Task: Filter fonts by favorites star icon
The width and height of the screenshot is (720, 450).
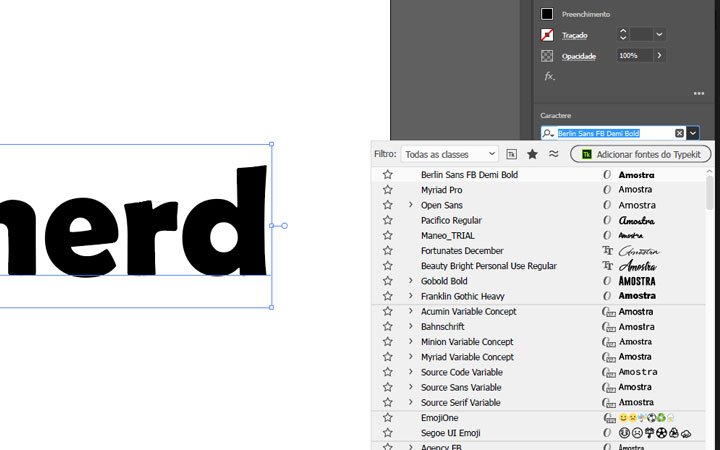Action: coord(533,154)
